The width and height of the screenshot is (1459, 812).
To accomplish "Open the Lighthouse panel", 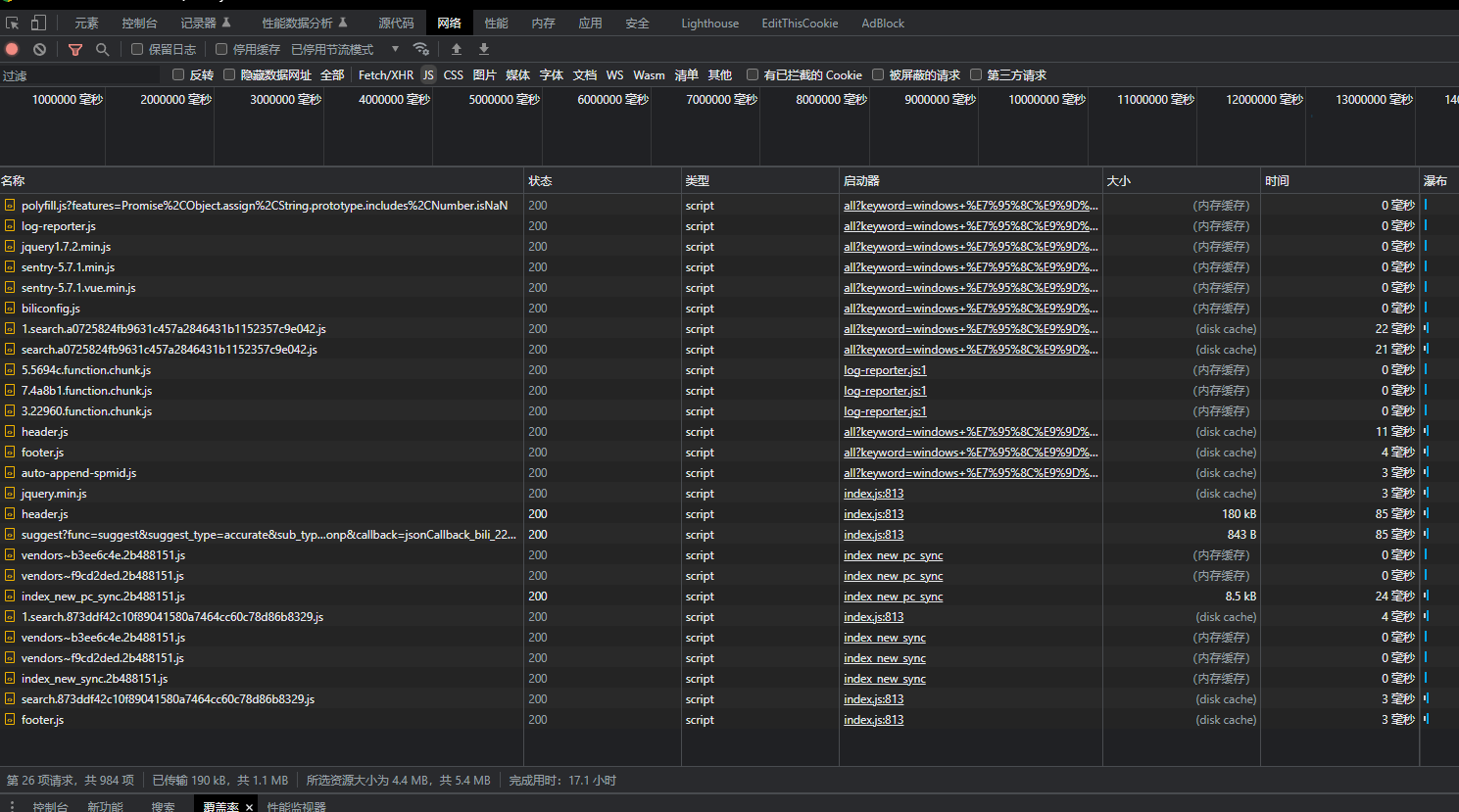I will [709, 23].
